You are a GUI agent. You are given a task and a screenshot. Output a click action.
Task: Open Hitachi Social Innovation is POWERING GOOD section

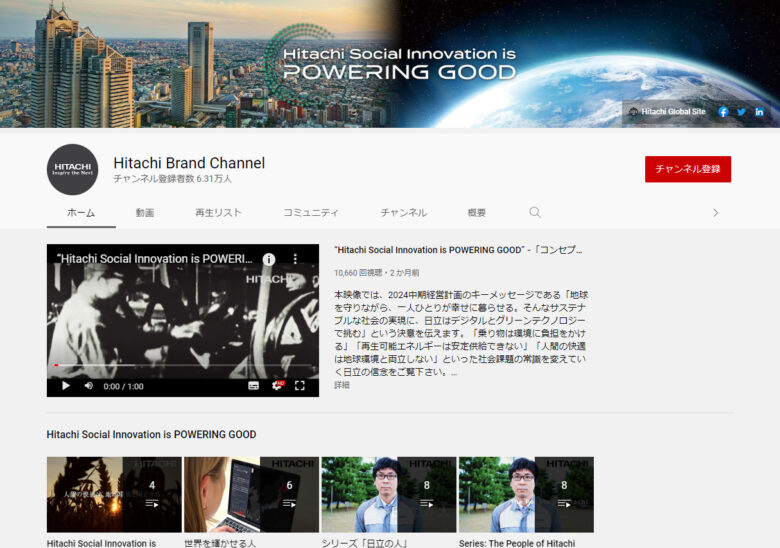pos(151,435)
